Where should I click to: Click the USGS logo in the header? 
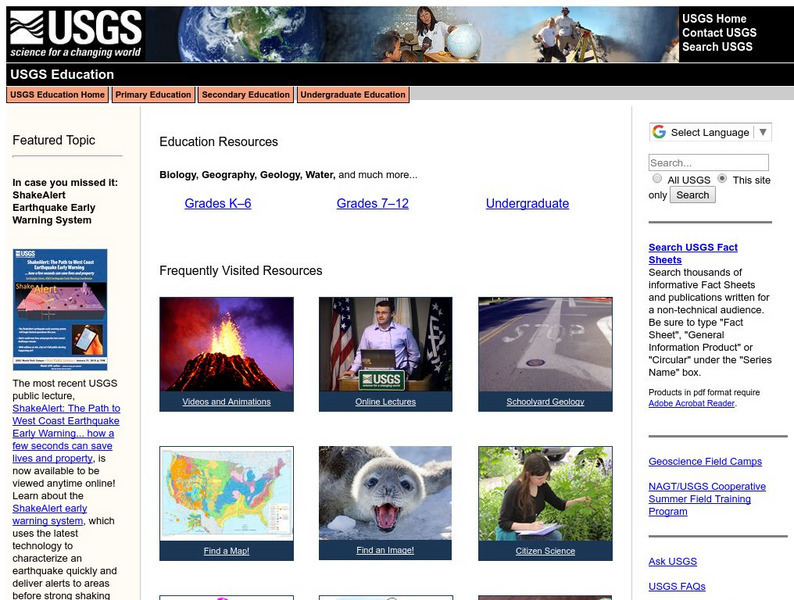[75, 34]
